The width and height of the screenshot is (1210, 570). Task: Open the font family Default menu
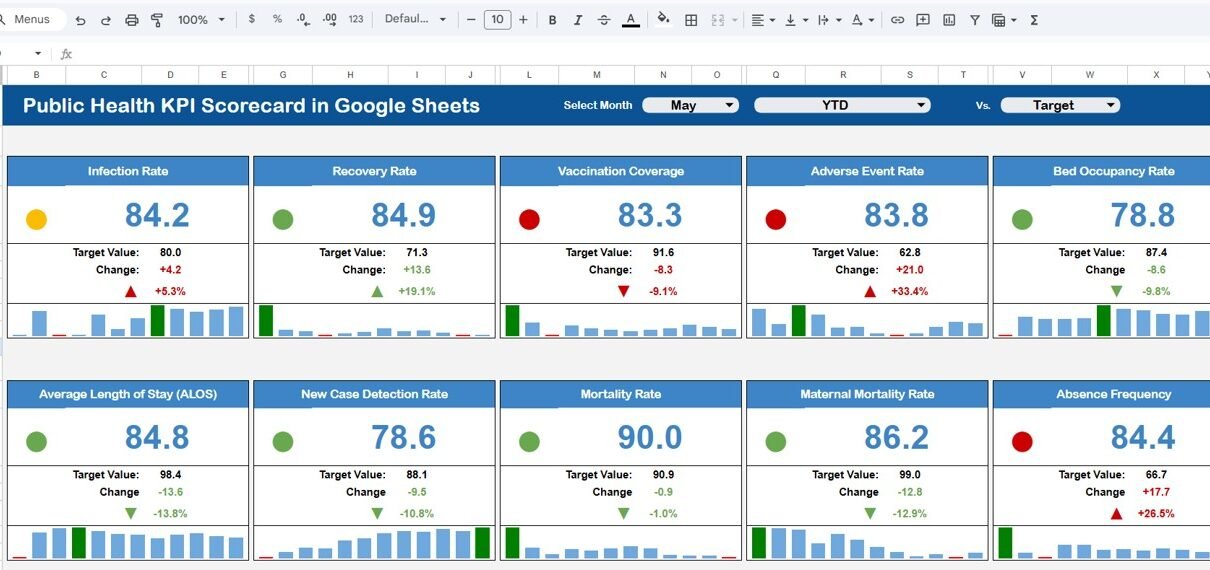[x=415, y=20]
